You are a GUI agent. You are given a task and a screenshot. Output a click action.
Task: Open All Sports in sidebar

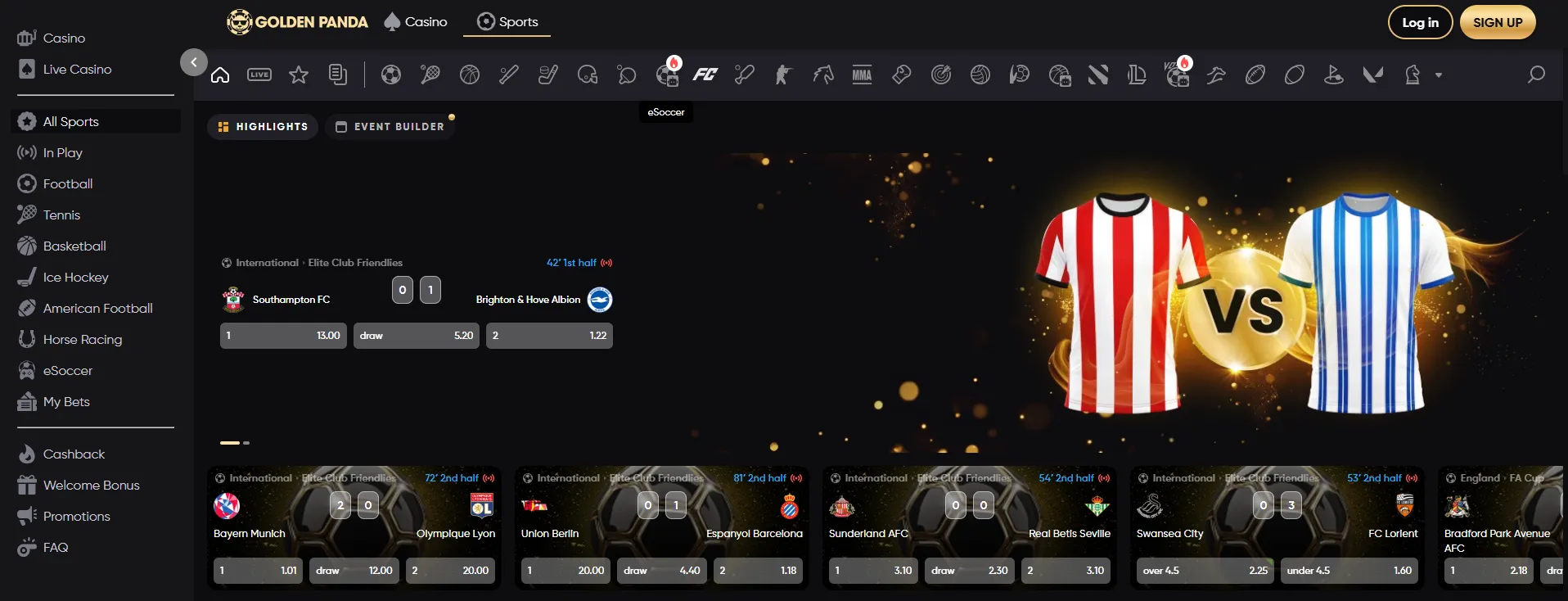96,121
